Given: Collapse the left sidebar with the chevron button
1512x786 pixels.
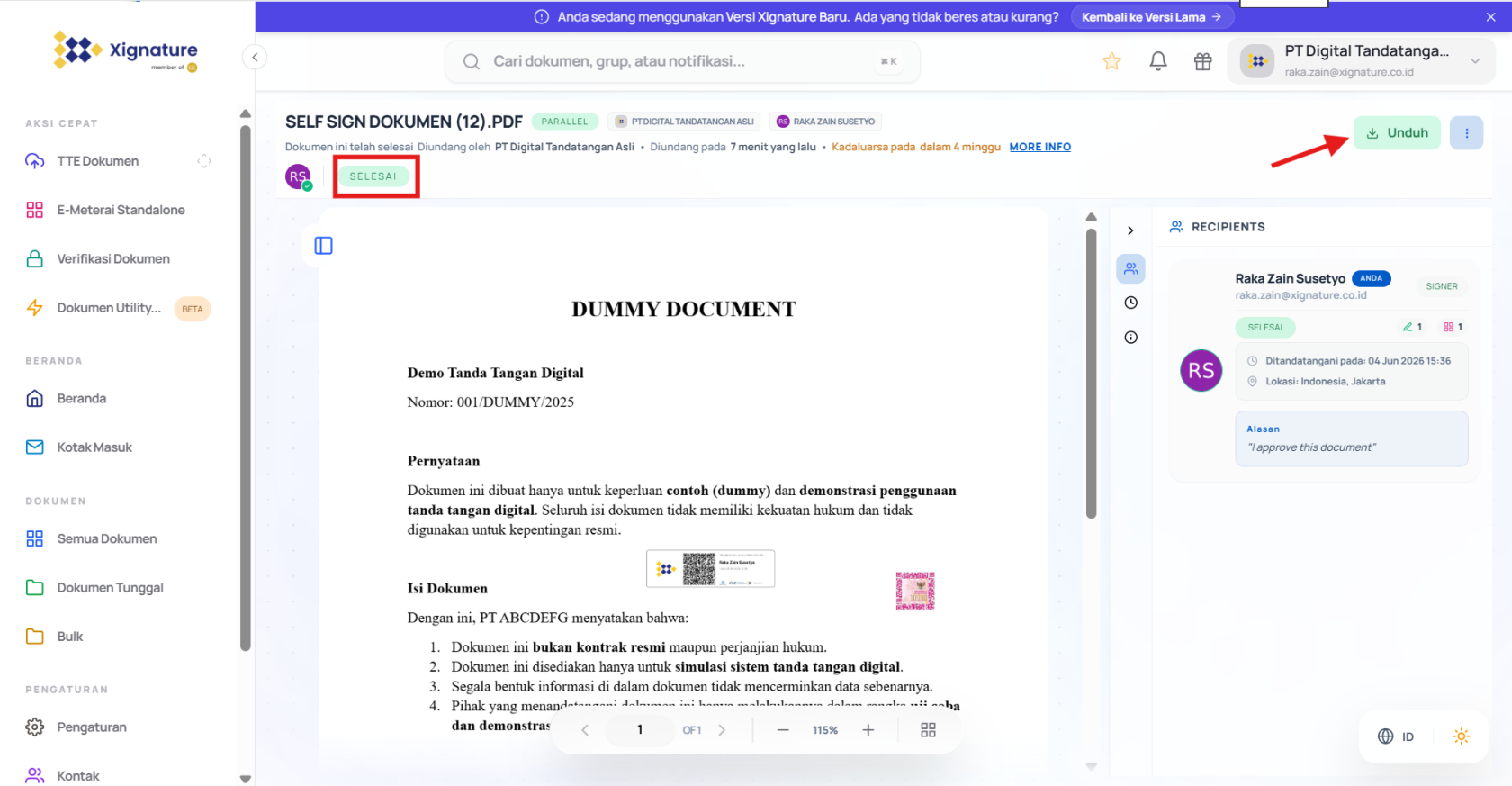Looking at the screenshot, I should click(x=255, y=58).
